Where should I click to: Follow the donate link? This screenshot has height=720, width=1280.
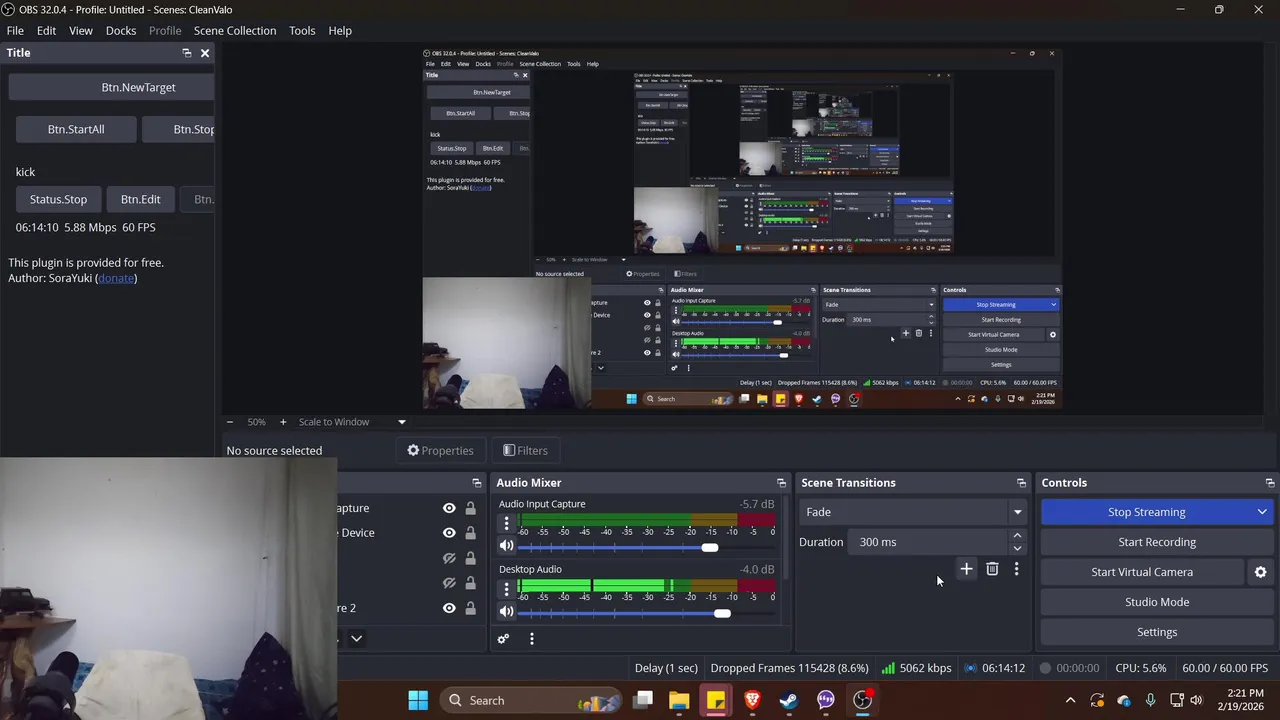[x=116, y=278]
